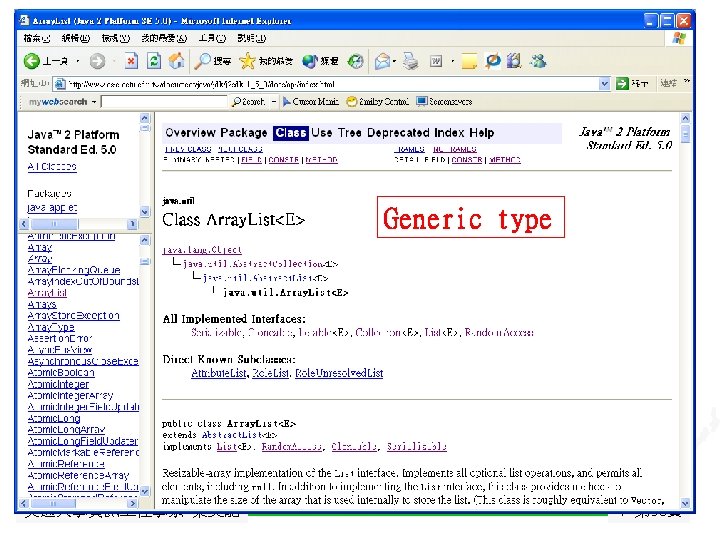The image size is (720, 540).
Task: Open AtomicBoolean in the class list
Action: point(61,372)
